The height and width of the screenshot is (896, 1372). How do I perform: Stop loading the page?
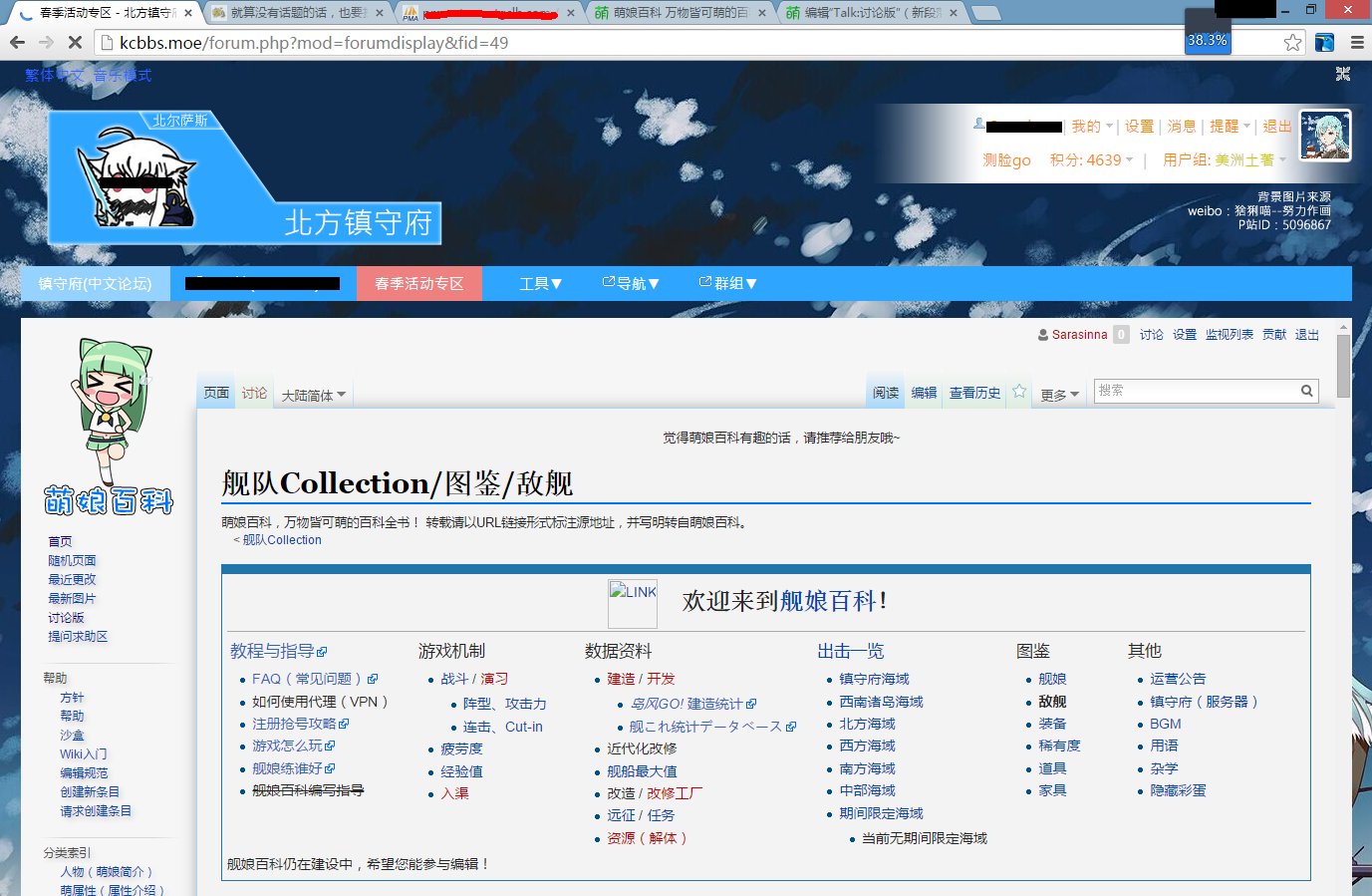75,42
